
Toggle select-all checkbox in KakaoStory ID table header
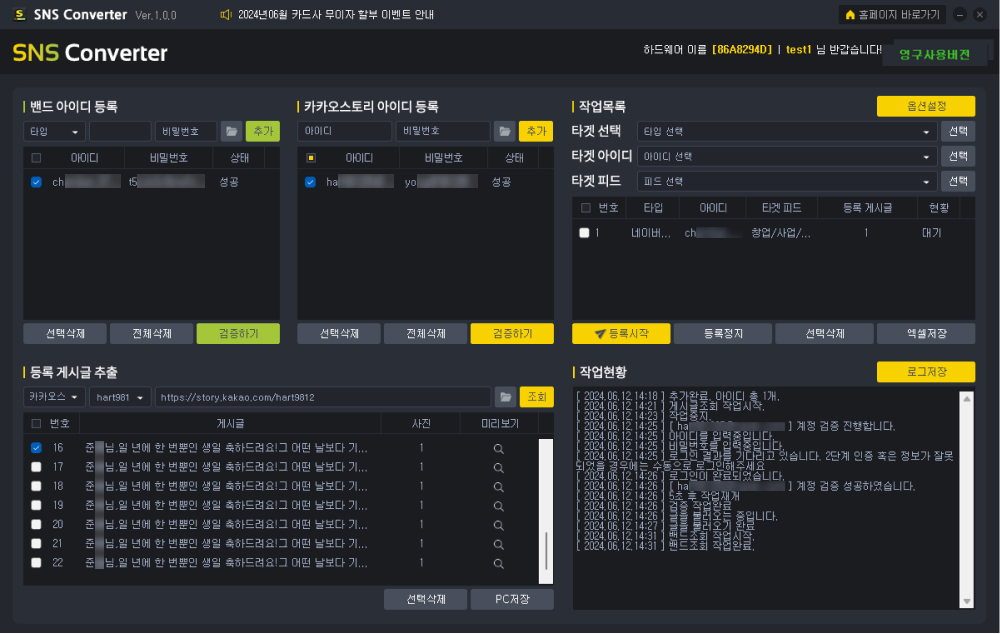click(311, 158)
